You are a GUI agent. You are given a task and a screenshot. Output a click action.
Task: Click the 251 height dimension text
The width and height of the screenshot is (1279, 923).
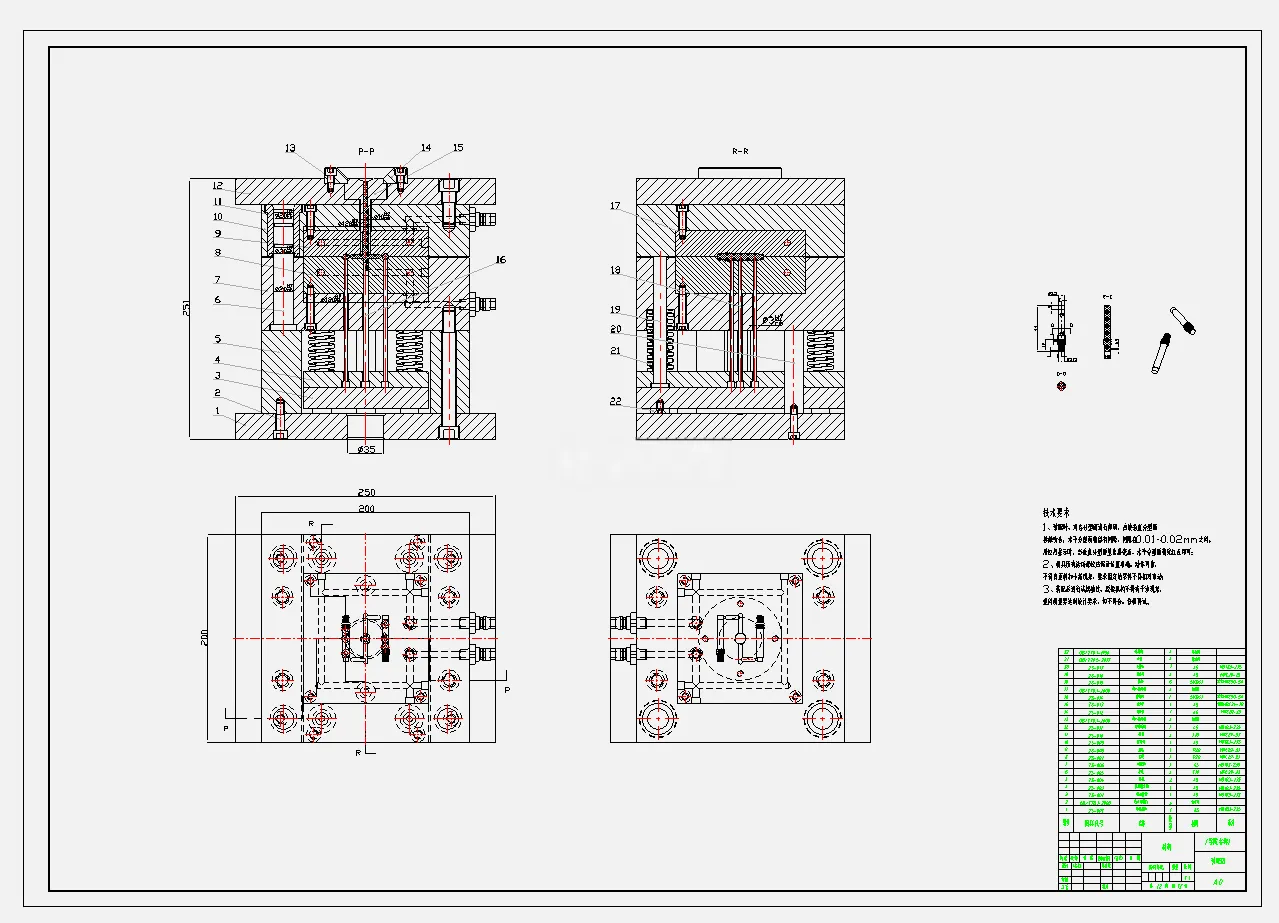185,309
